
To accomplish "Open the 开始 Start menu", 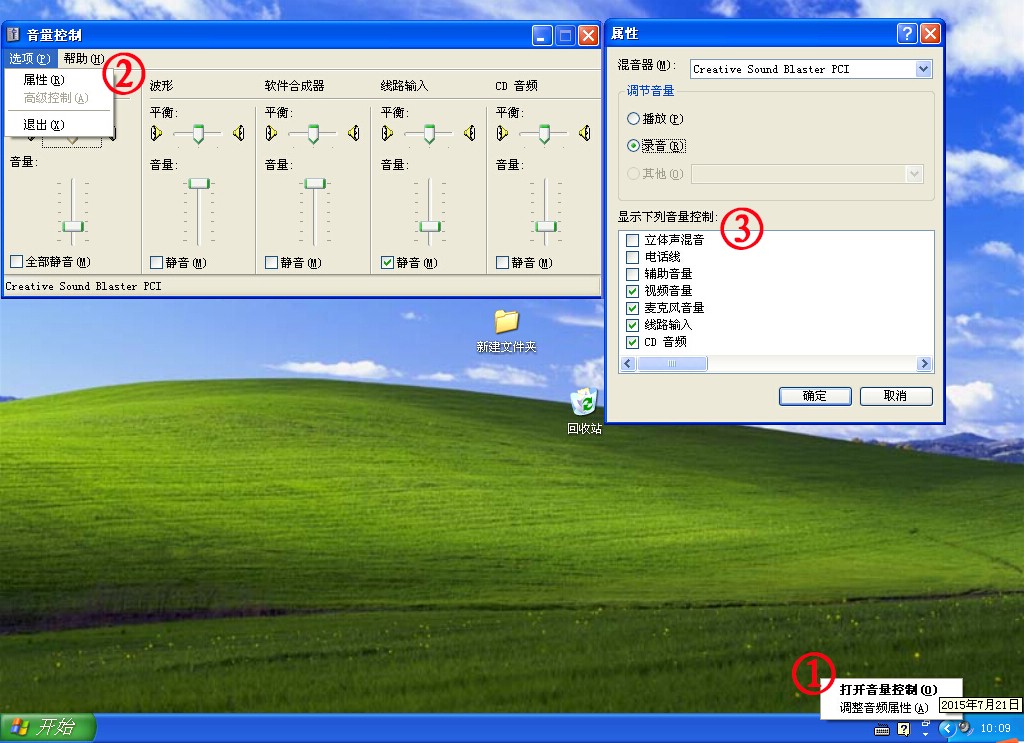I will [48, 727].
